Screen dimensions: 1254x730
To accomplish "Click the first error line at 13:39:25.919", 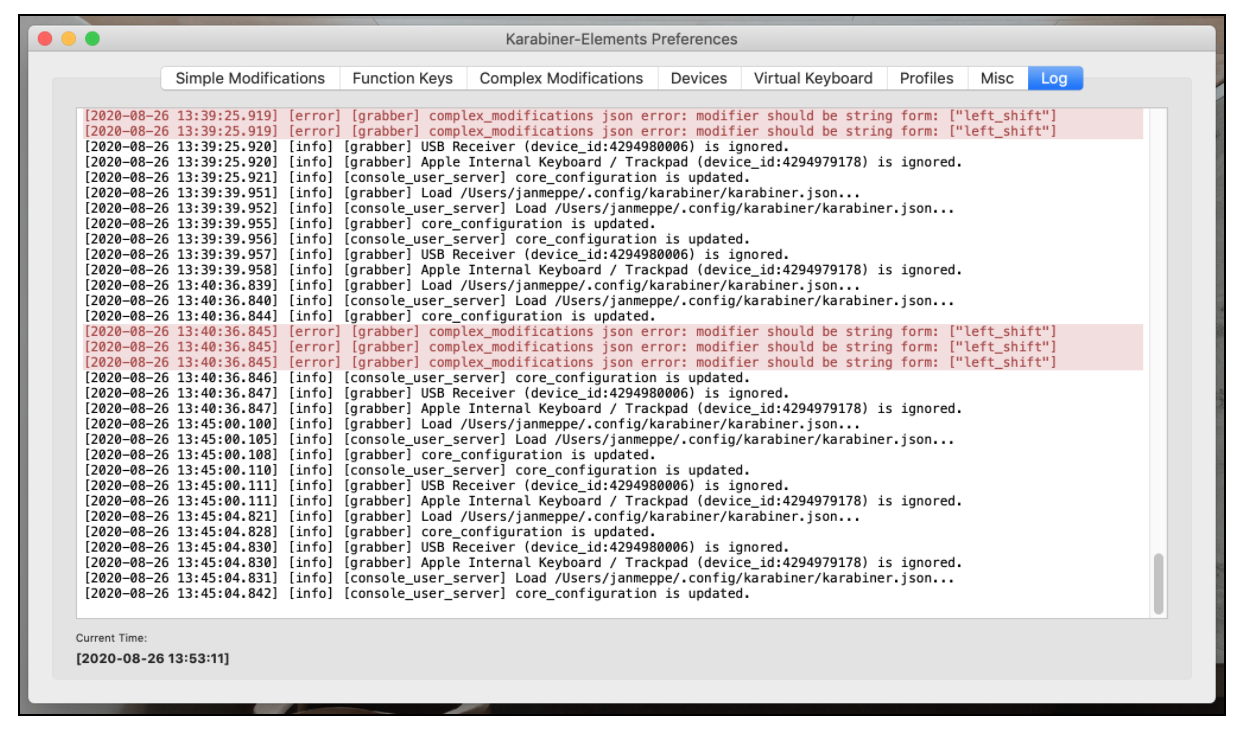I will 570,116.
